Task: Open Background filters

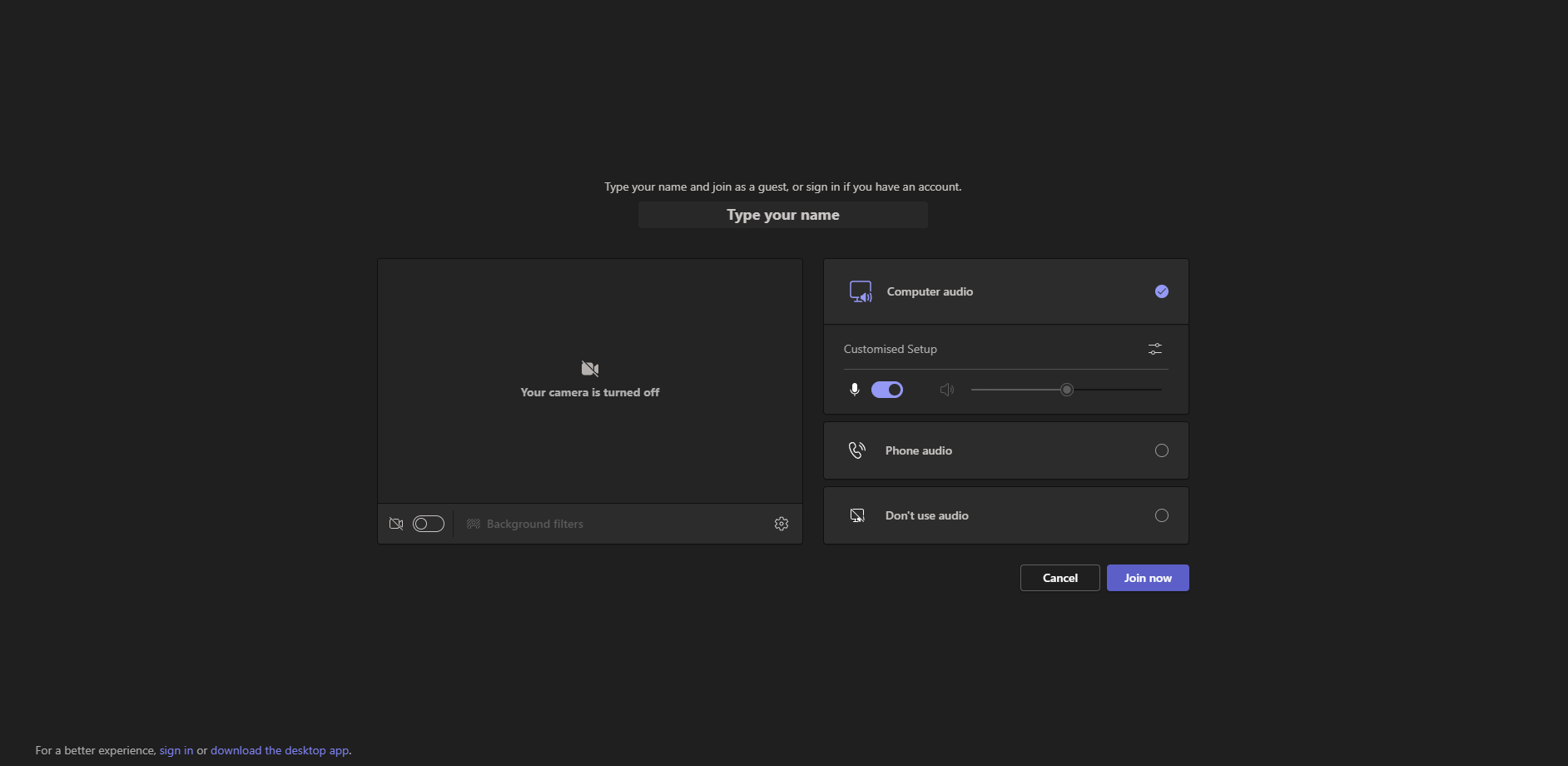Action: (x=525, y=524)
